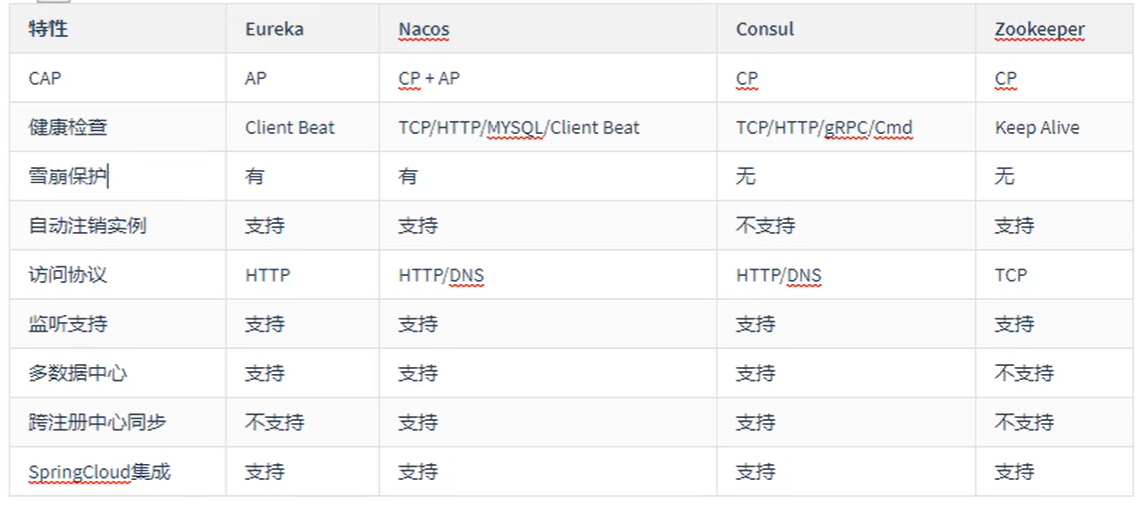Click Eureka's 支持 in SpringCloud集成 row
The width and height of the screenshot is (1144, 505).
tap(265, 471)
